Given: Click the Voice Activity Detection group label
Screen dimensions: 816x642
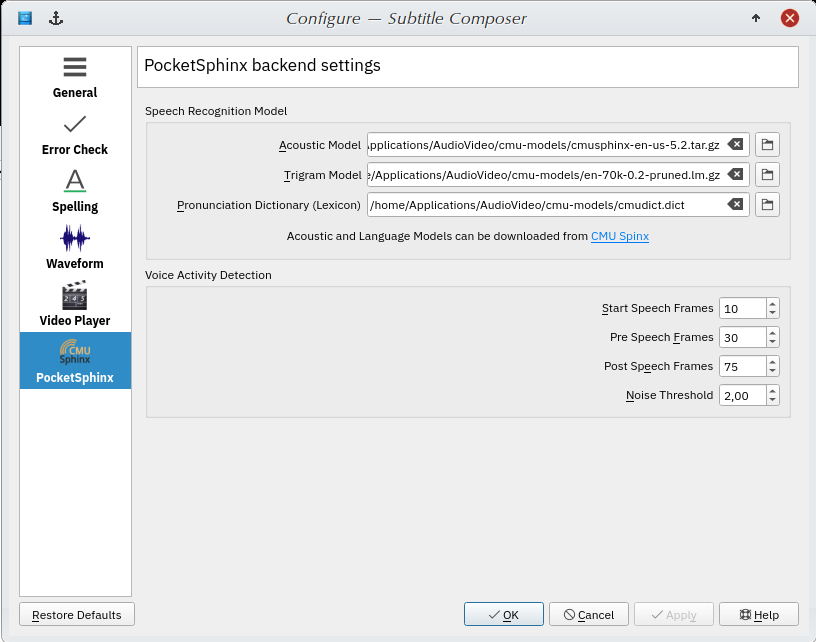Looking at the screenshot, I should point(208,275).
